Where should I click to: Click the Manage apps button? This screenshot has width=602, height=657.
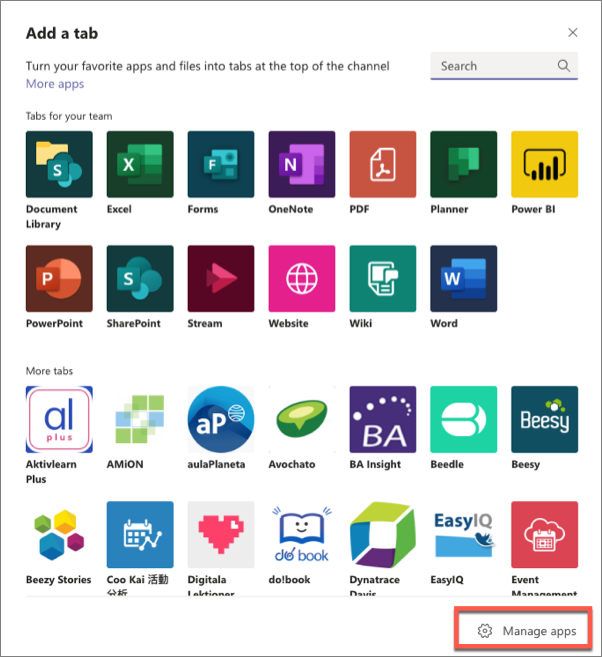tap(526, 631)
